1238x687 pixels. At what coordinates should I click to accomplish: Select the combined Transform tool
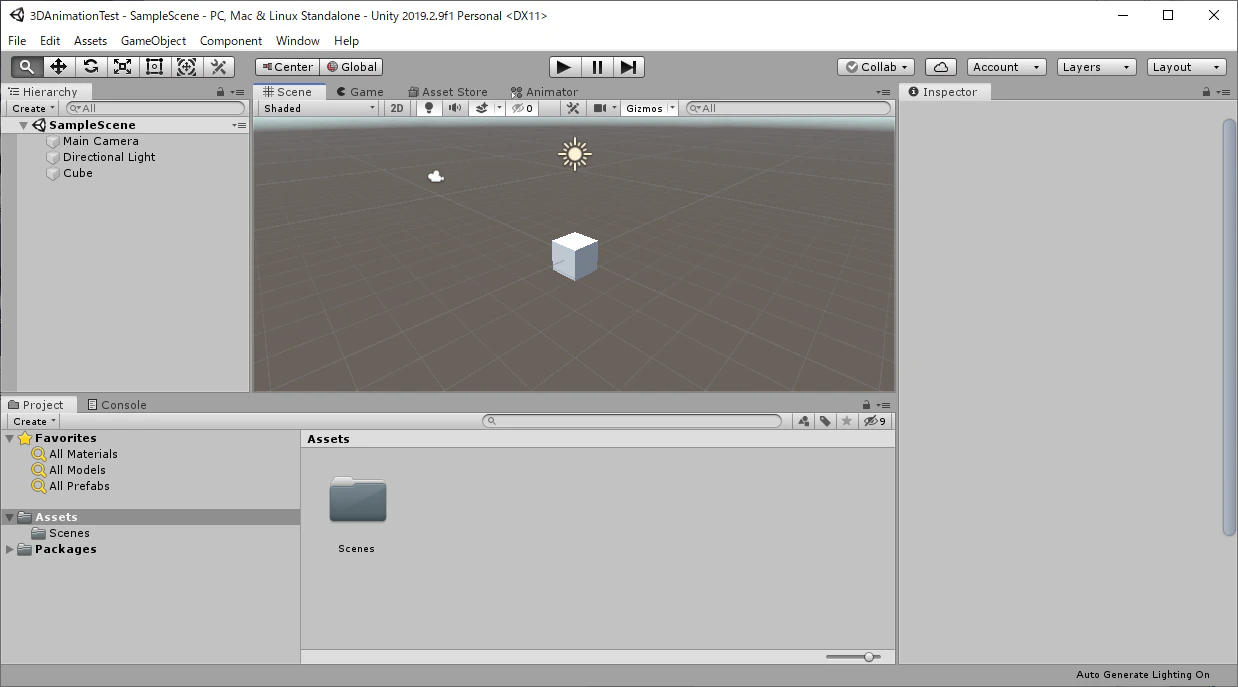tap(187, 67)
